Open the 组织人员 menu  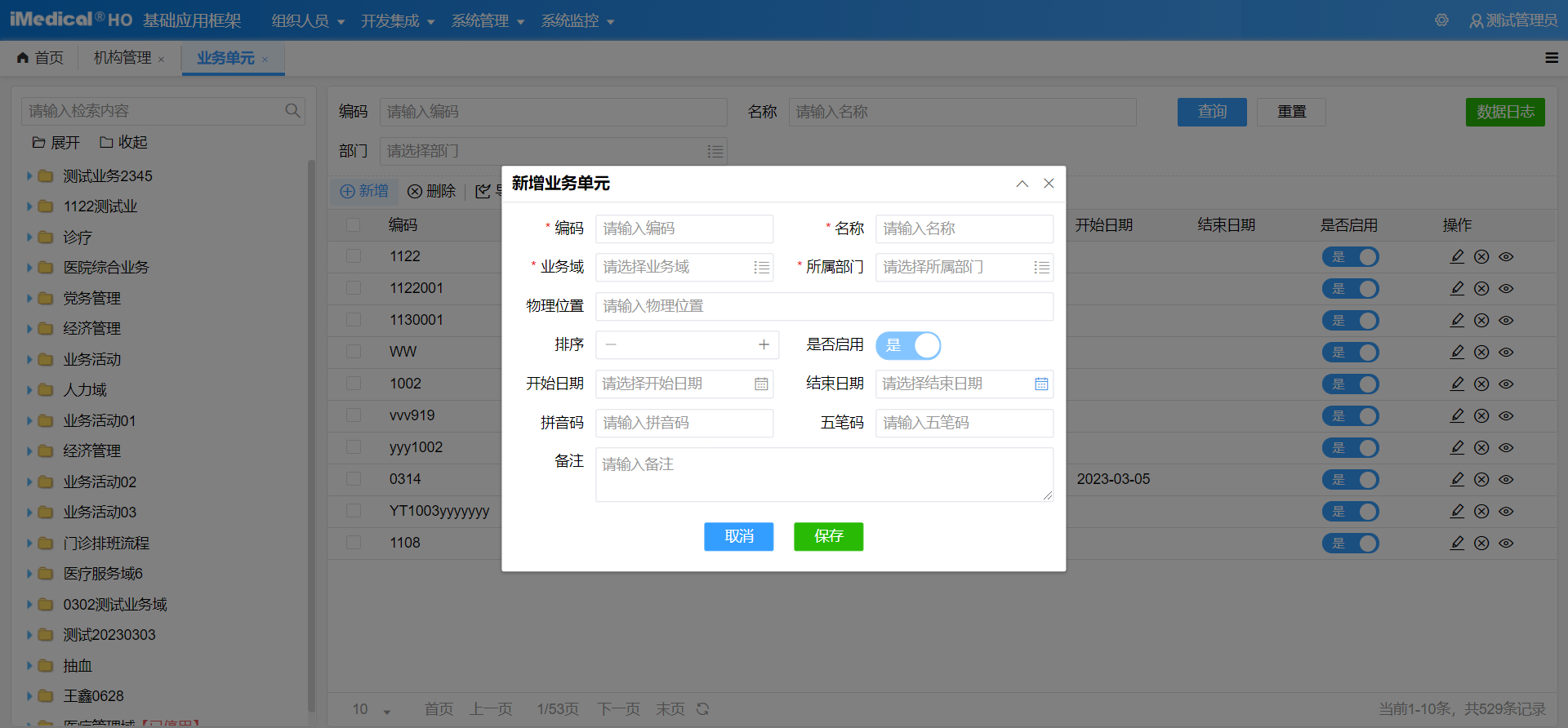click(308, 21)
